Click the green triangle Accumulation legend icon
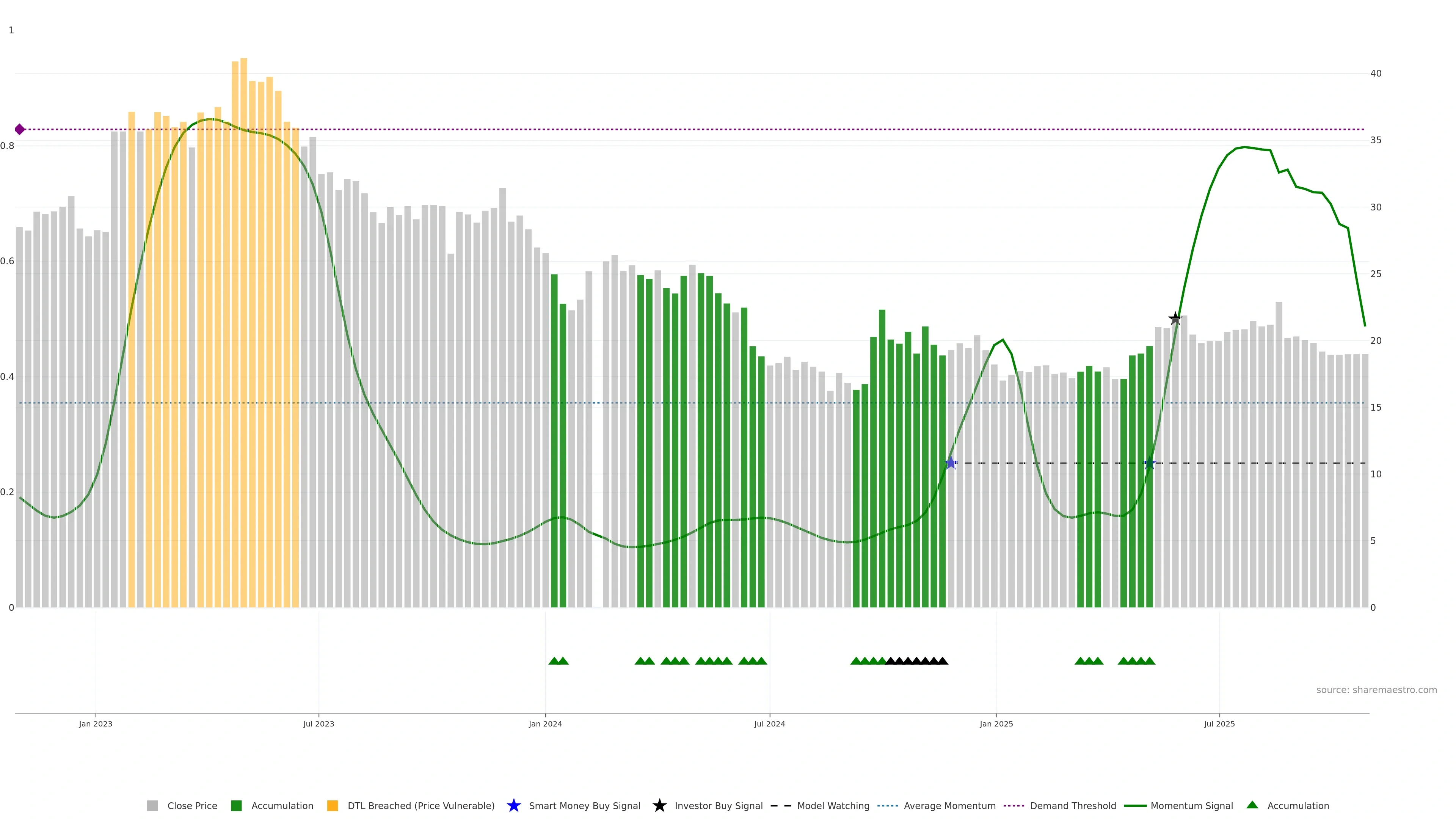The width and height of the screenshot is (1456, 819). (1252, 805)
